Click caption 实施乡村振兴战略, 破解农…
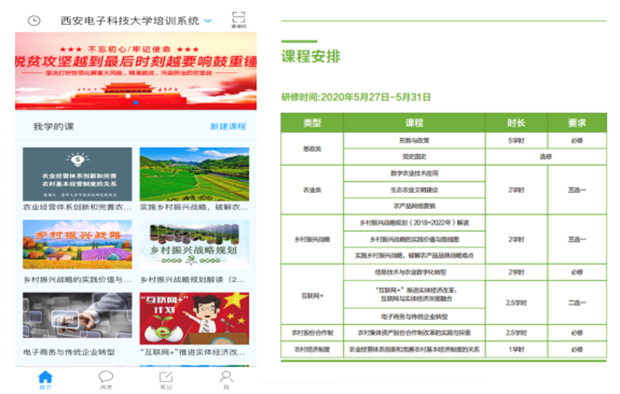Viewport: 620px width, 394px height. 194,207
